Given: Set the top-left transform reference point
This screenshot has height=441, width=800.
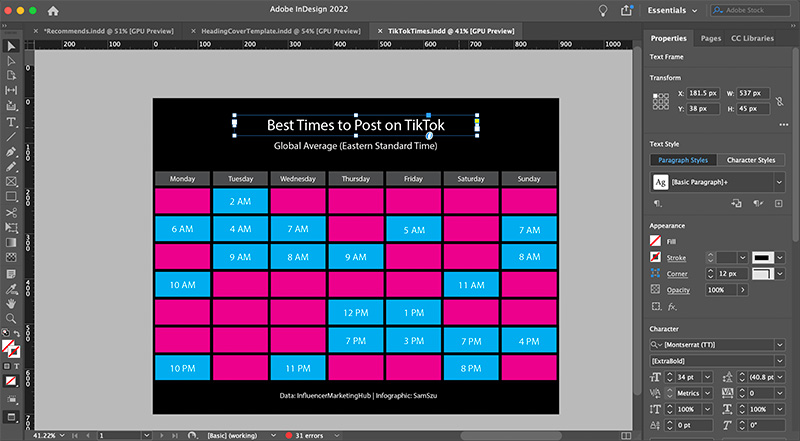Looking at the screenshot, I should tap(655, 95).
